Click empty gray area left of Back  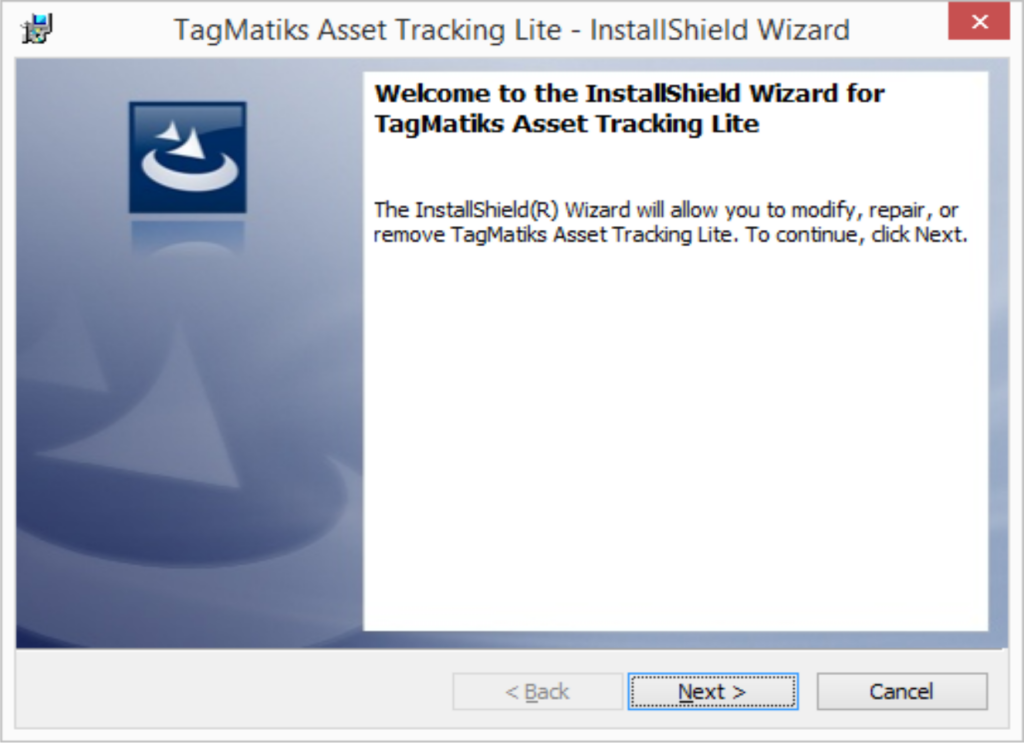(x=234, y=691)
